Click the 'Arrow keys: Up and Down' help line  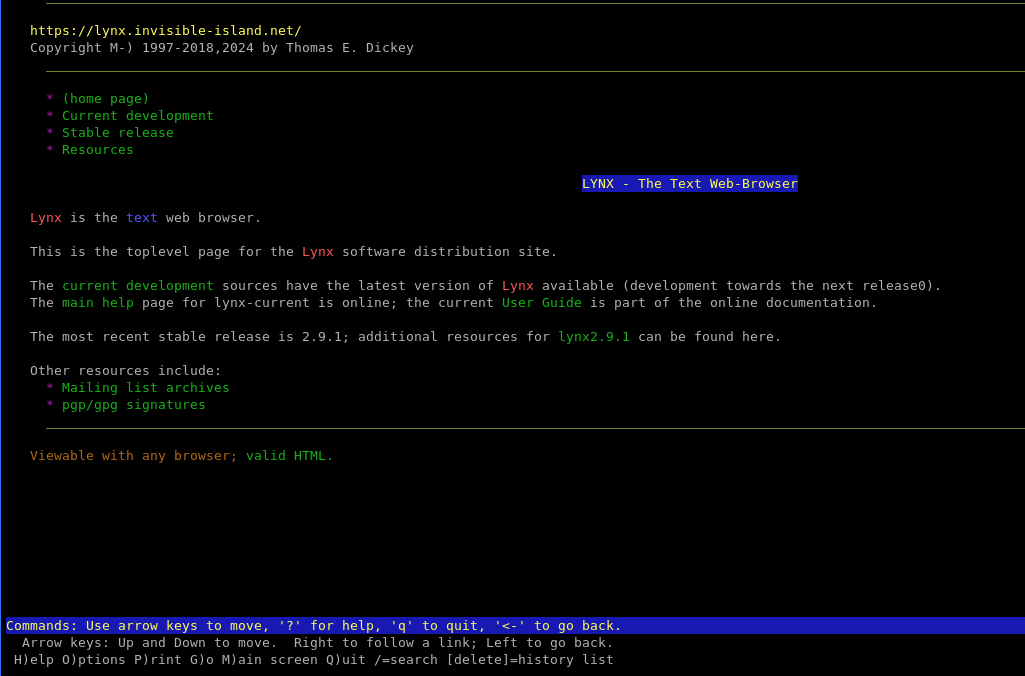click(x=318, y=643)
